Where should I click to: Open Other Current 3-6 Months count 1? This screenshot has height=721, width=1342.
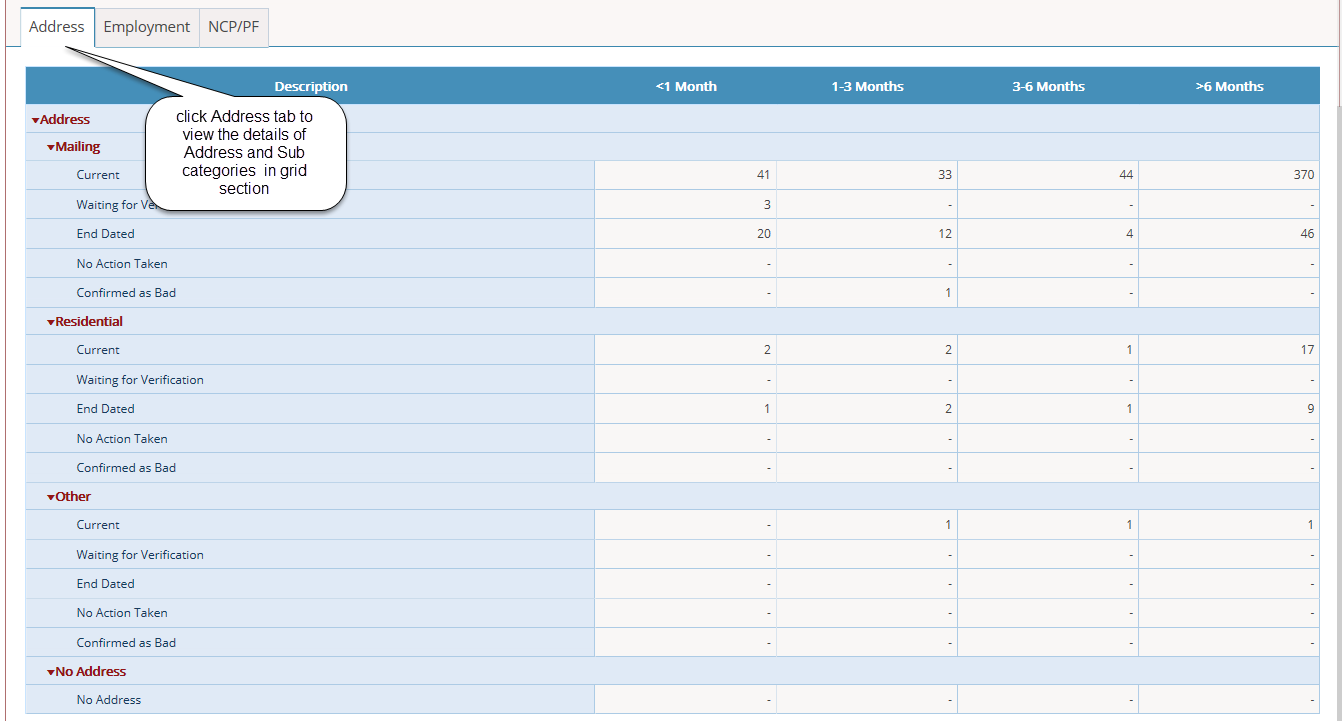[1129, 525]
